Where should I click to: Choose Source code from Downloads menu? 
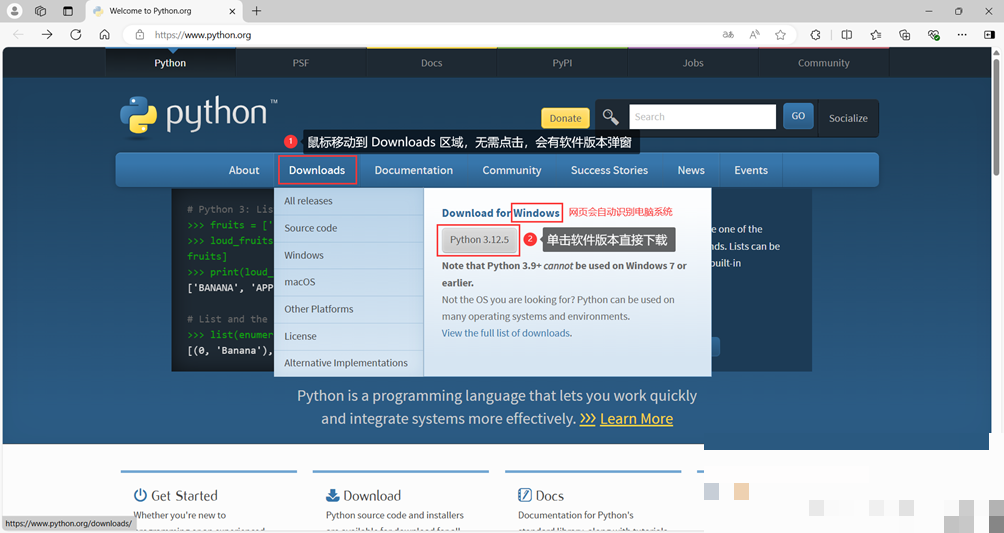pos(349,228)
